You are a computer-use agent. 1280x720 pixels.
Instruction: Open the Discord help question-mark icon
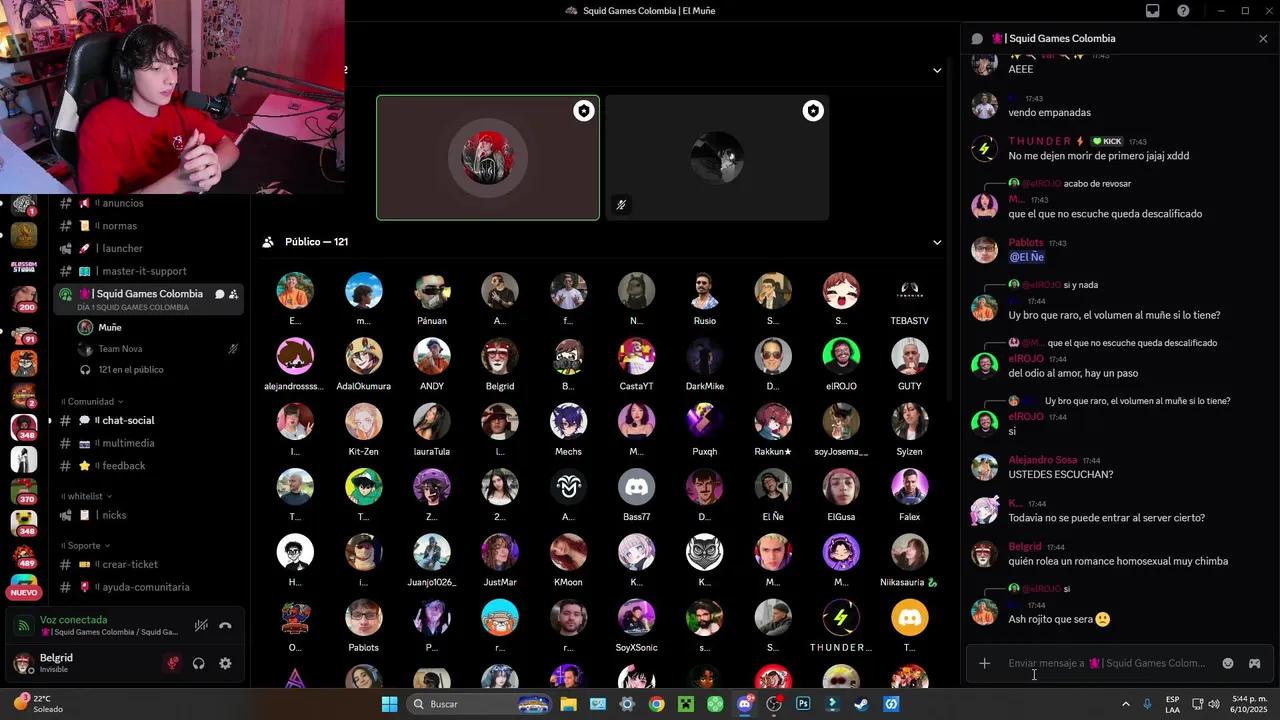coord(1183,11)
